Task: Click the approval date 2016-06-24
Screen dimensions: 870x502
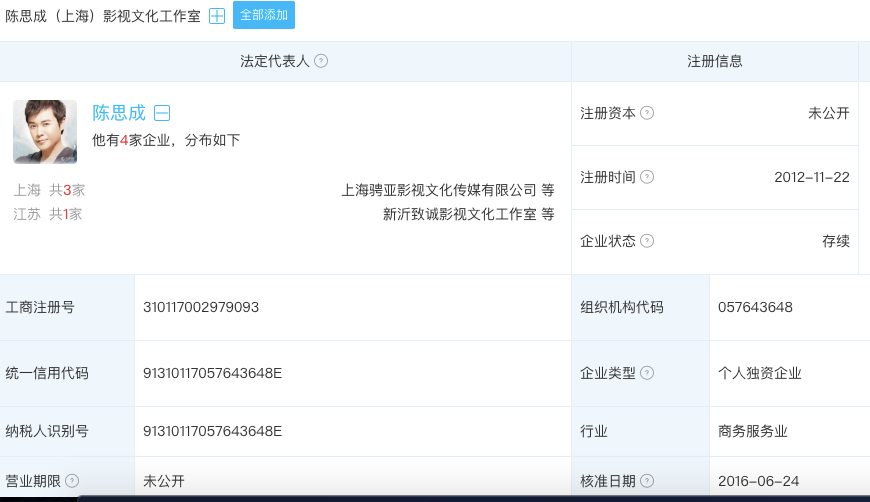Action: pyautogui.click(x=758, y=481)
